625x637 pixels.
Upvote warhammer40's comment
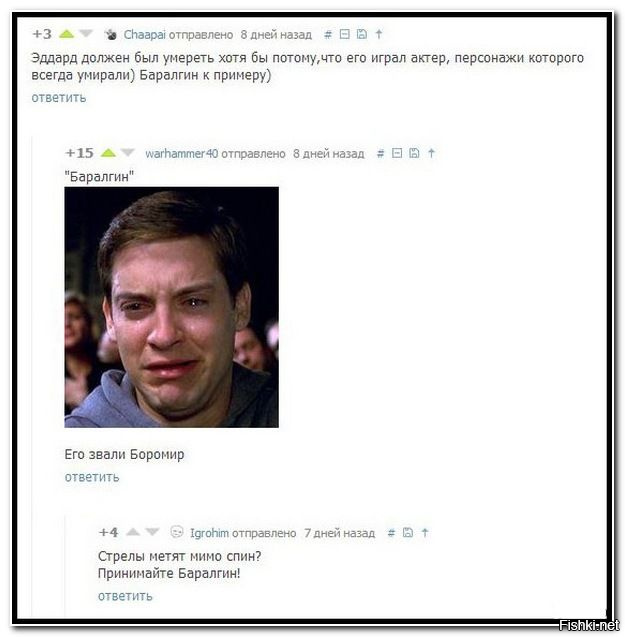click(108, 153)
